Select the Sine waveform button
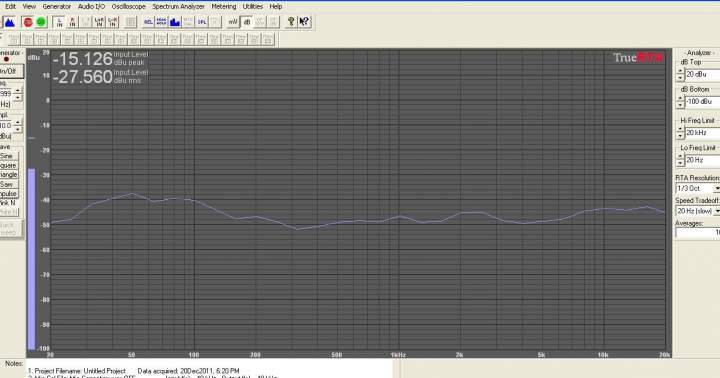 click(x=8, y=156)
